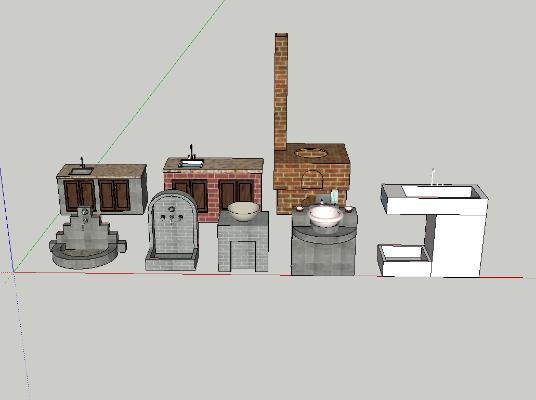
Task: Click the gray brick pedestal stand
Action: click(243, 241)
